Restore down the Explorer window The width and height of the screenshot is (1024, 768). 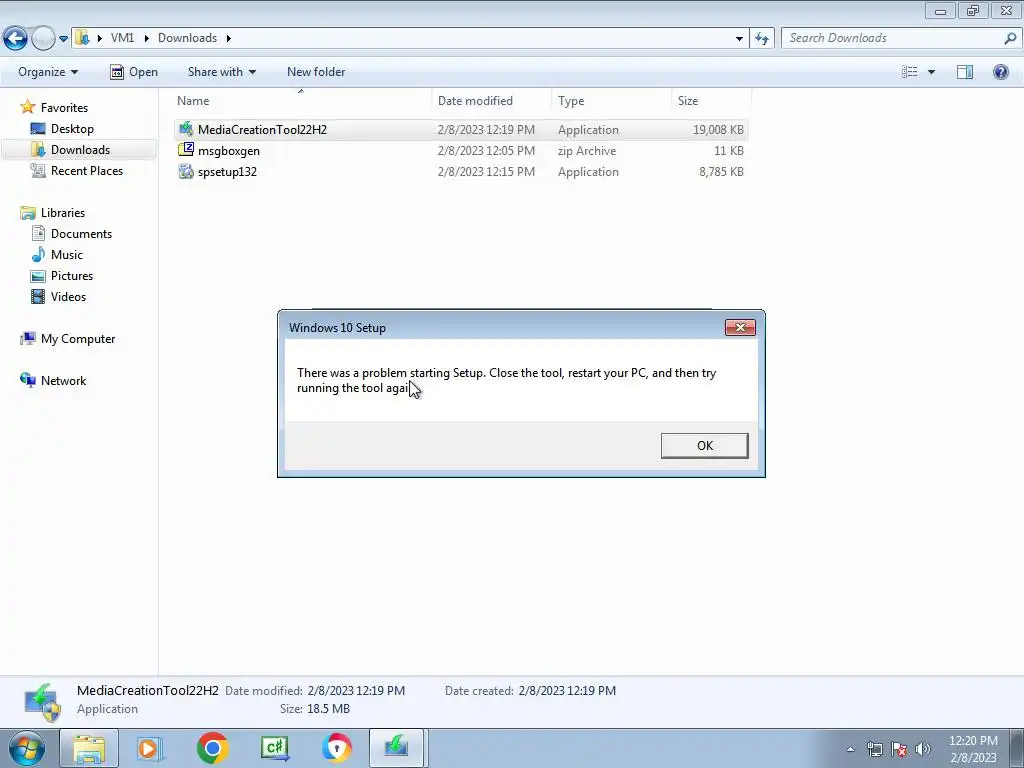(x=973, y=10)
